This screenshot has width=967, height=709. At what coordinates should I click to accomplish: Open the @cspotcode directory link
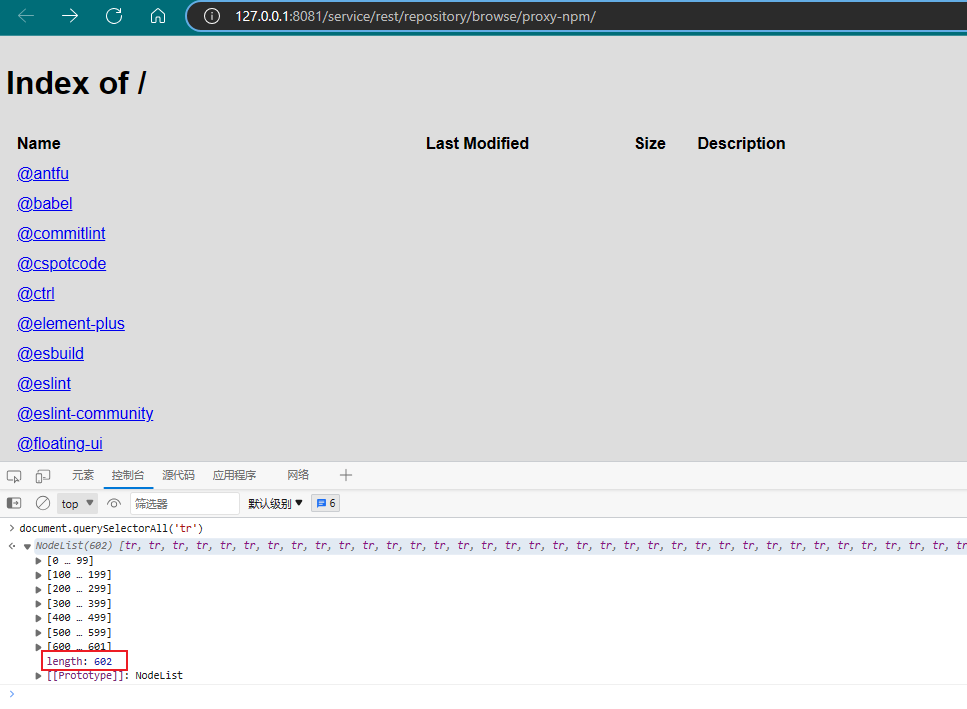pyautogui.click(x=62, y=264)
